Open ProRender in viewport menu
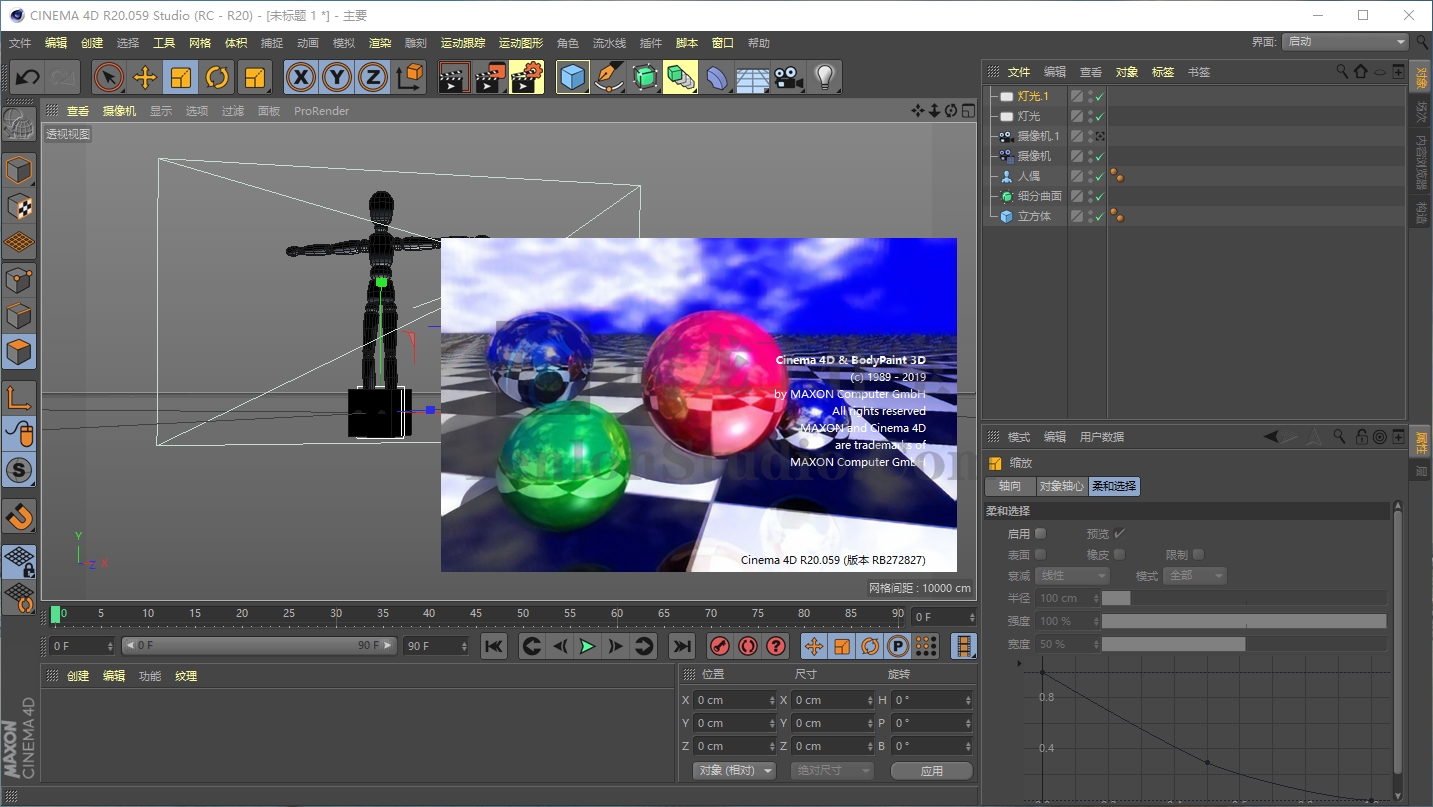Viewport: 1433px width, 807px height. (321, 111)
